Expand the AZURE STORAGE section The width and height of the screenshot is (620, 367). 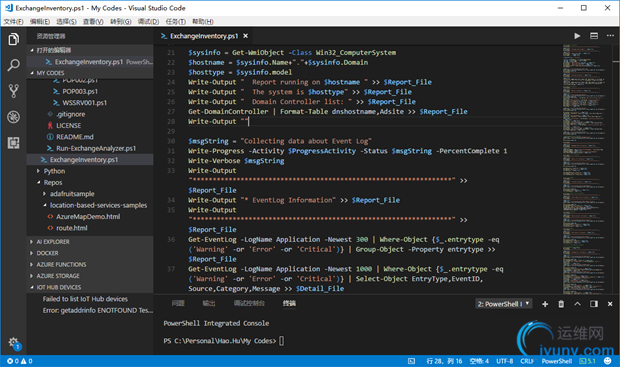coord(90,276)
